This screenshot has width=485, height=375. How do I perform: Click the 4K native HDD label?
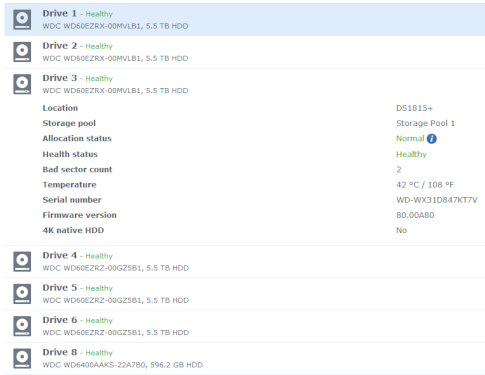click(73, 230)
